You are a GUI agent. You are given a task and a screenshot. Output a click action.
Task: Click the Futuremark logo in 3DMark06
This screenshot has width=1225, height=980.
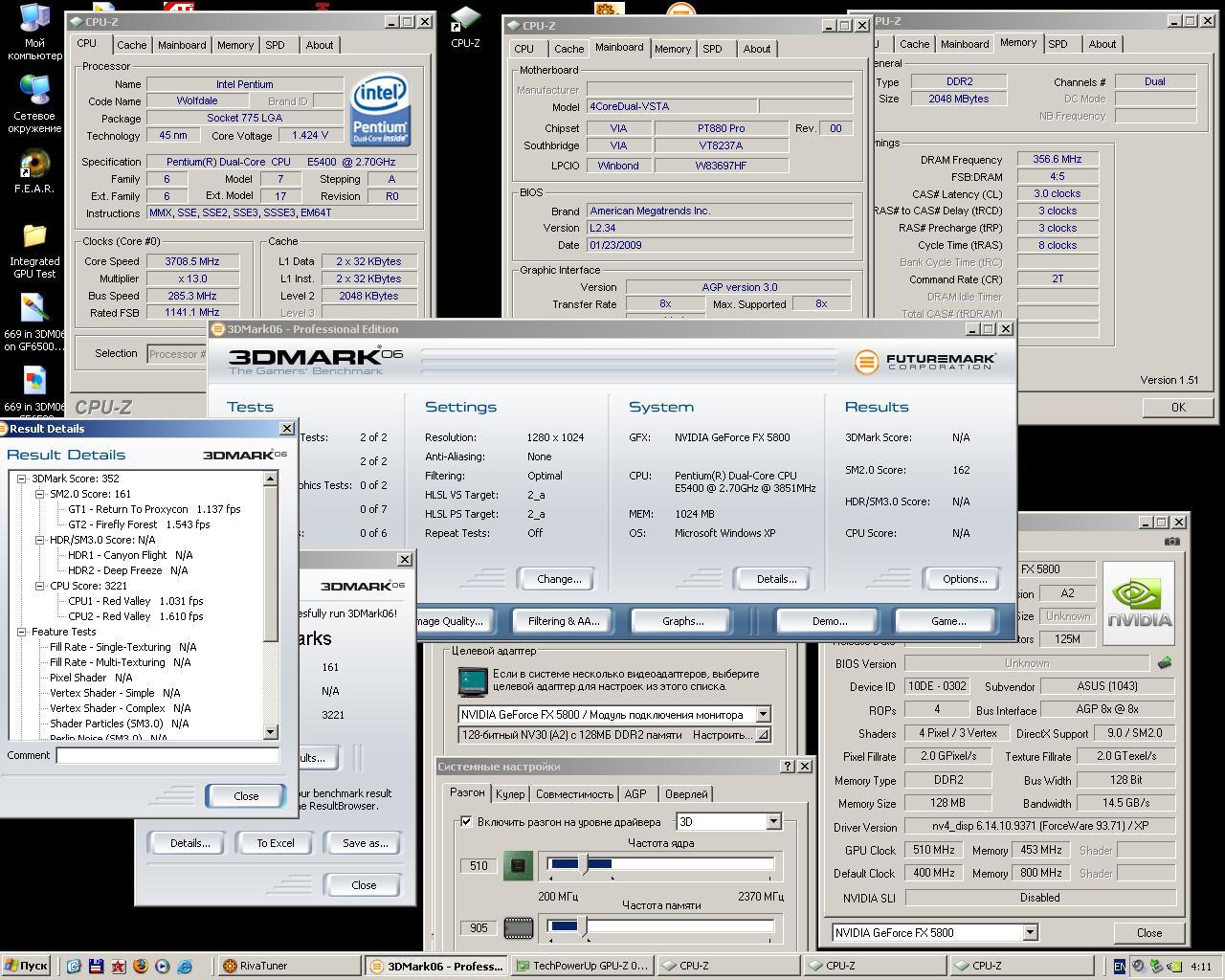point(924,362)
